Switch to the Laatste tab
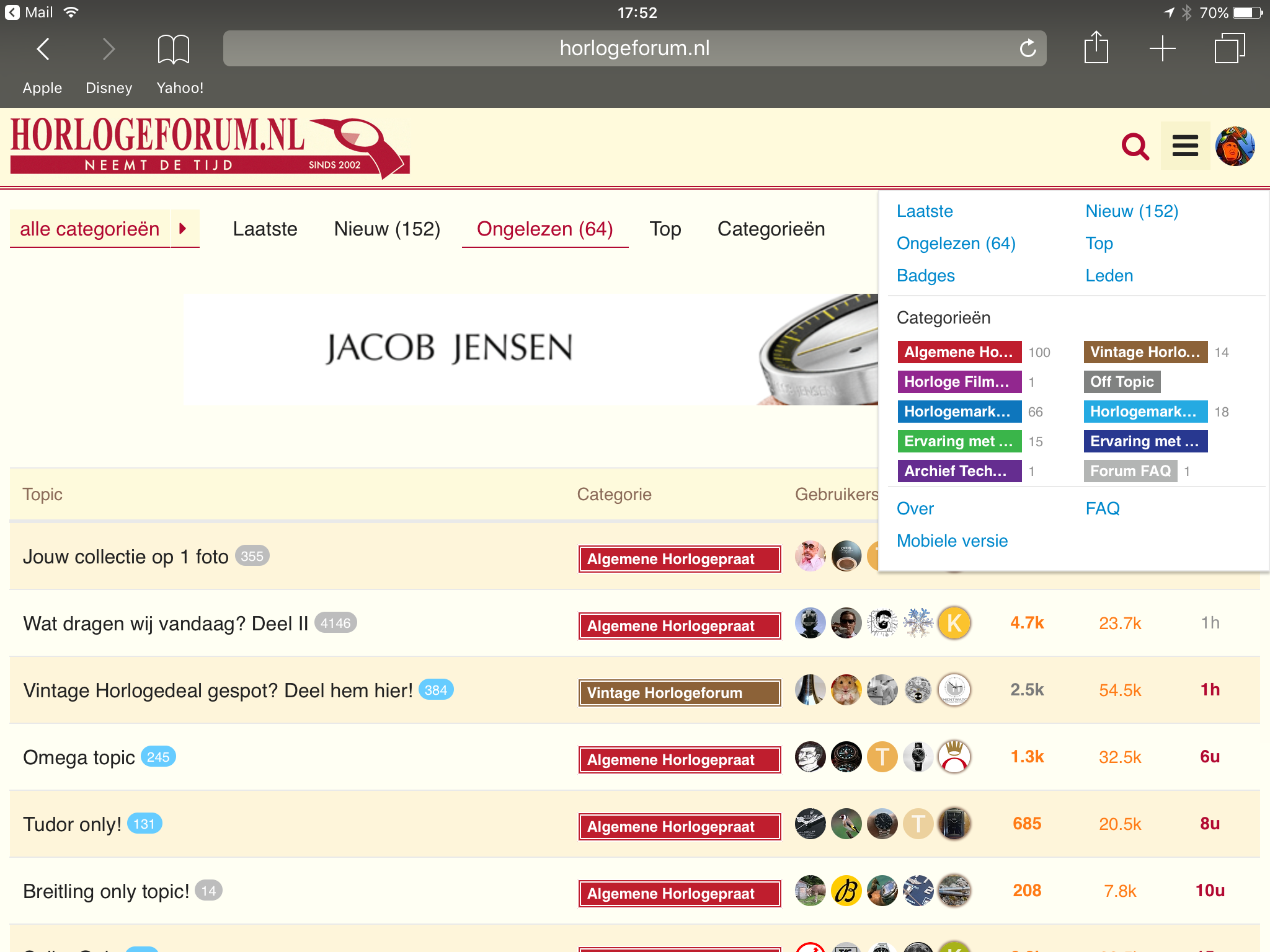Screen dimensions: 1270x952 (265, 229)
